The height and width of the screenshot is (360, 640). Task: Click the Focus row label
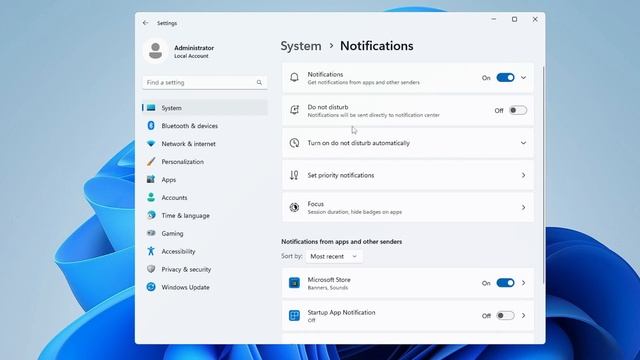[x=316, y=204]
